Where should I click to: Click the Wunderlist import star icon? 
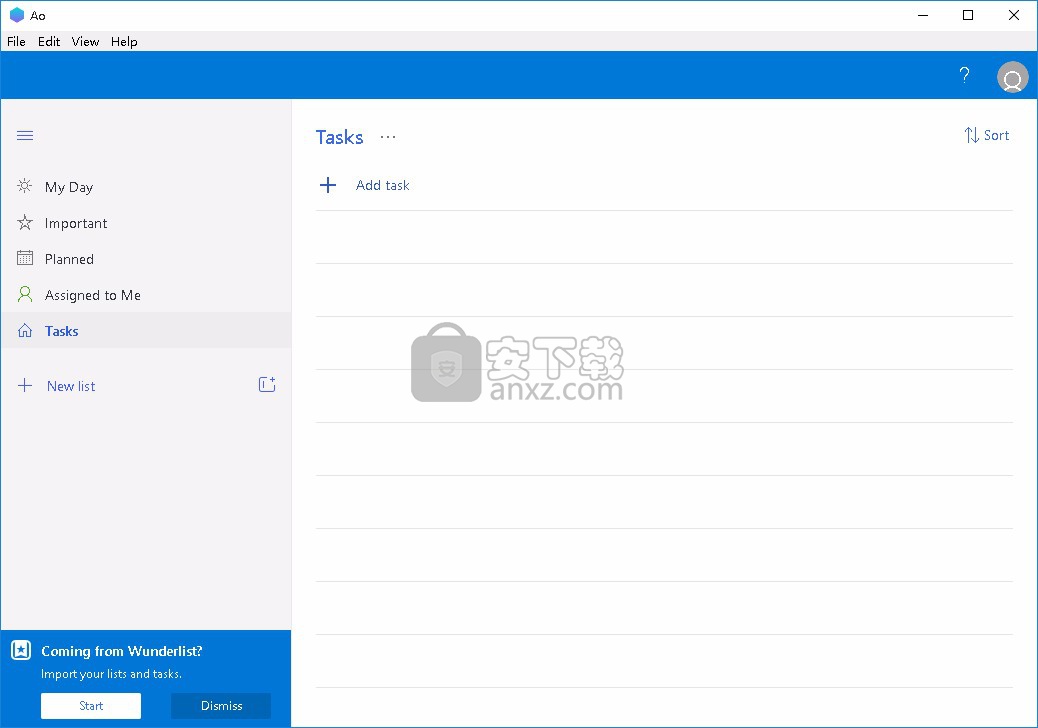tap(21, 651)
